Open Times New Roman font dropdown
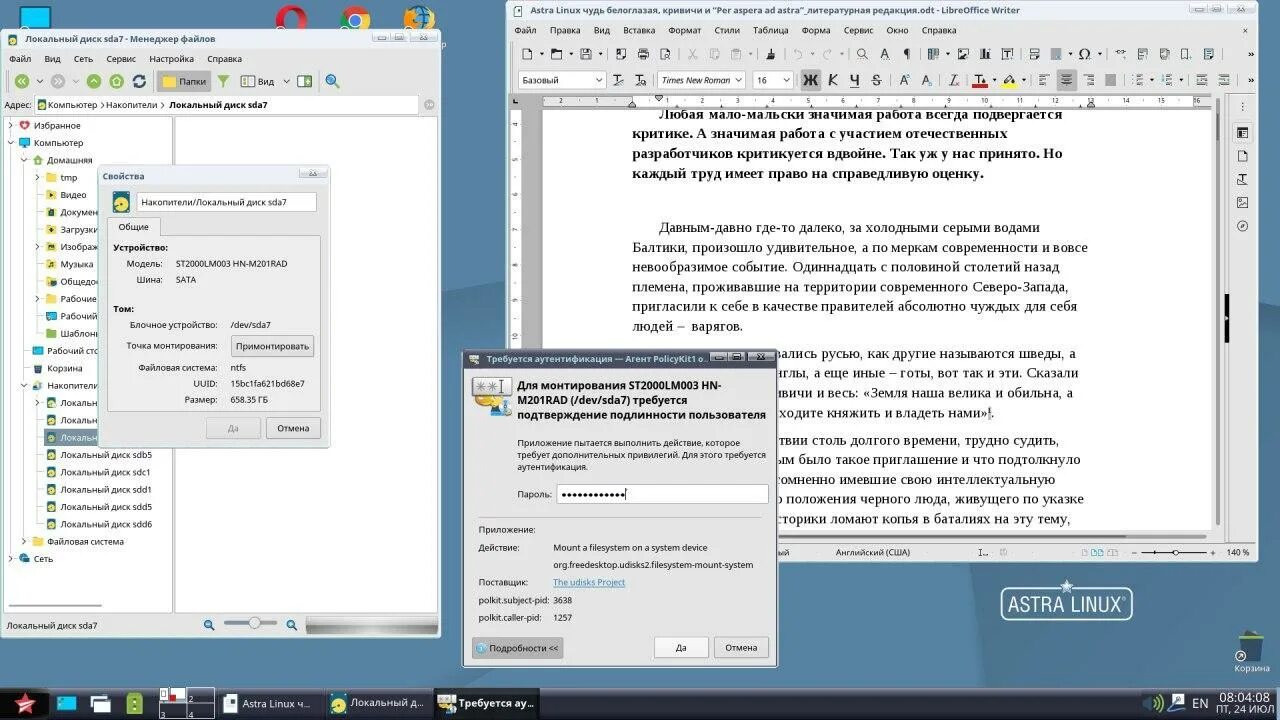The height and width of the screenshot is (720, 1280). tap(739, 80)
